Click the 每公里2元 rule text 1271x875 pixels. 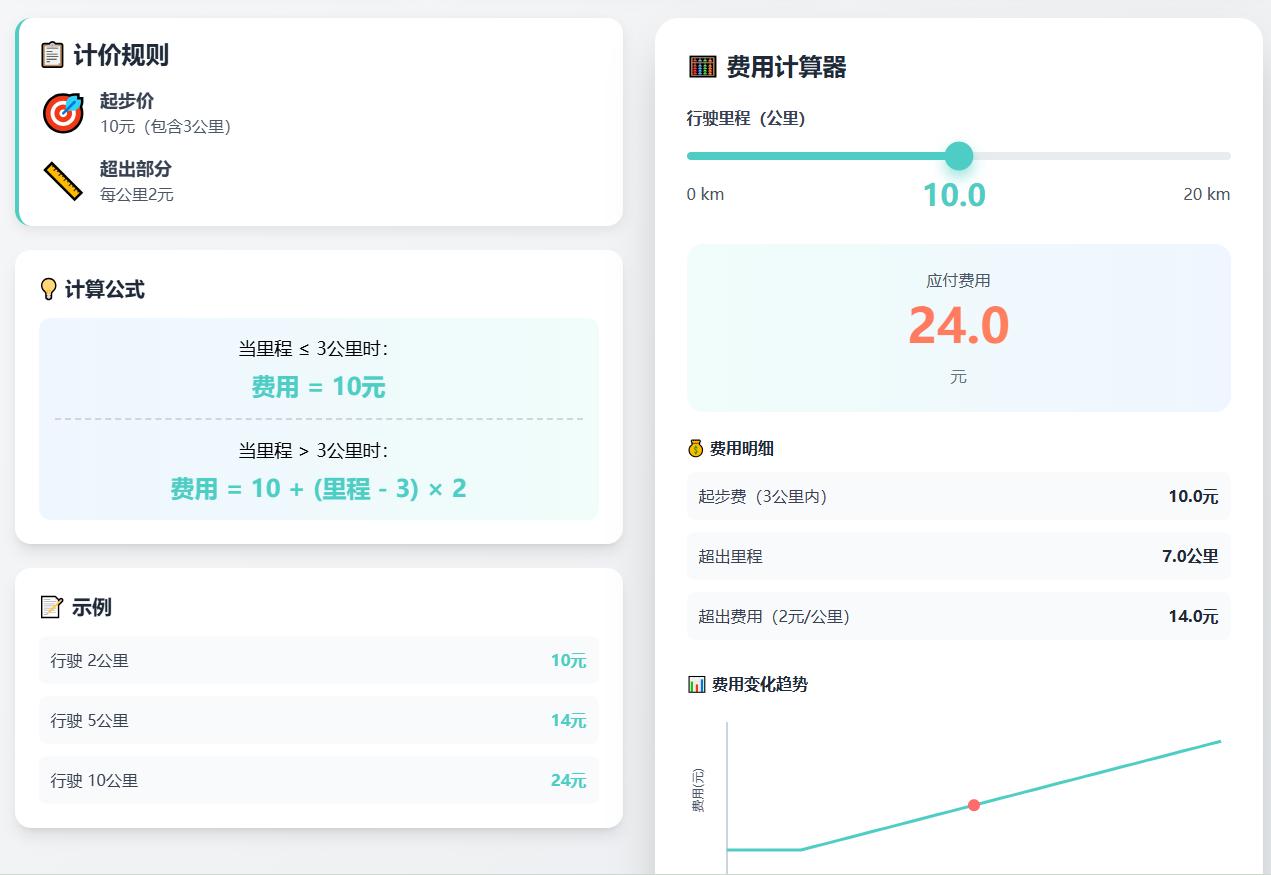137,195
